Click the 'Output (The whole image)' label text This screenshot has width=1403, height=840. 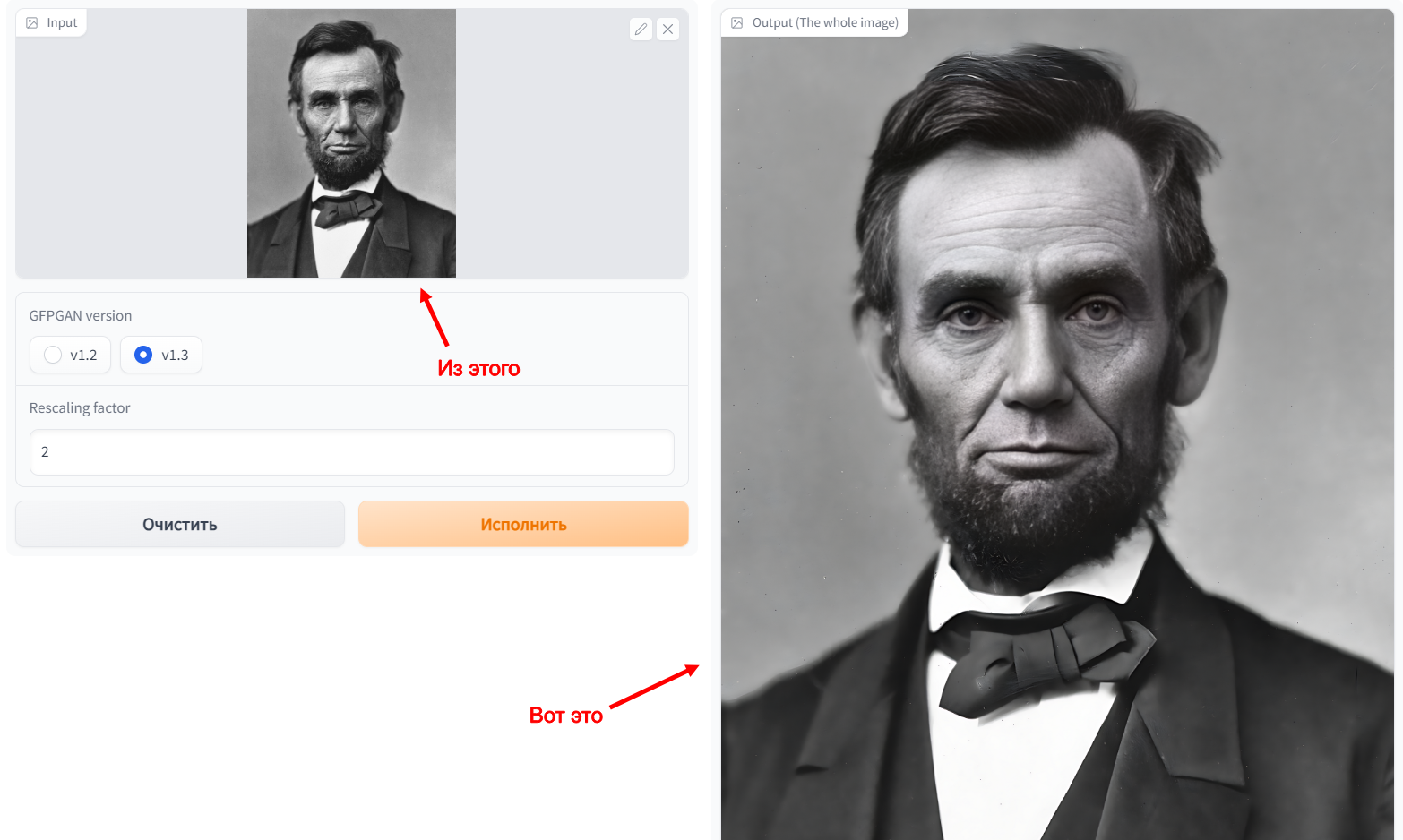[825, 22]
